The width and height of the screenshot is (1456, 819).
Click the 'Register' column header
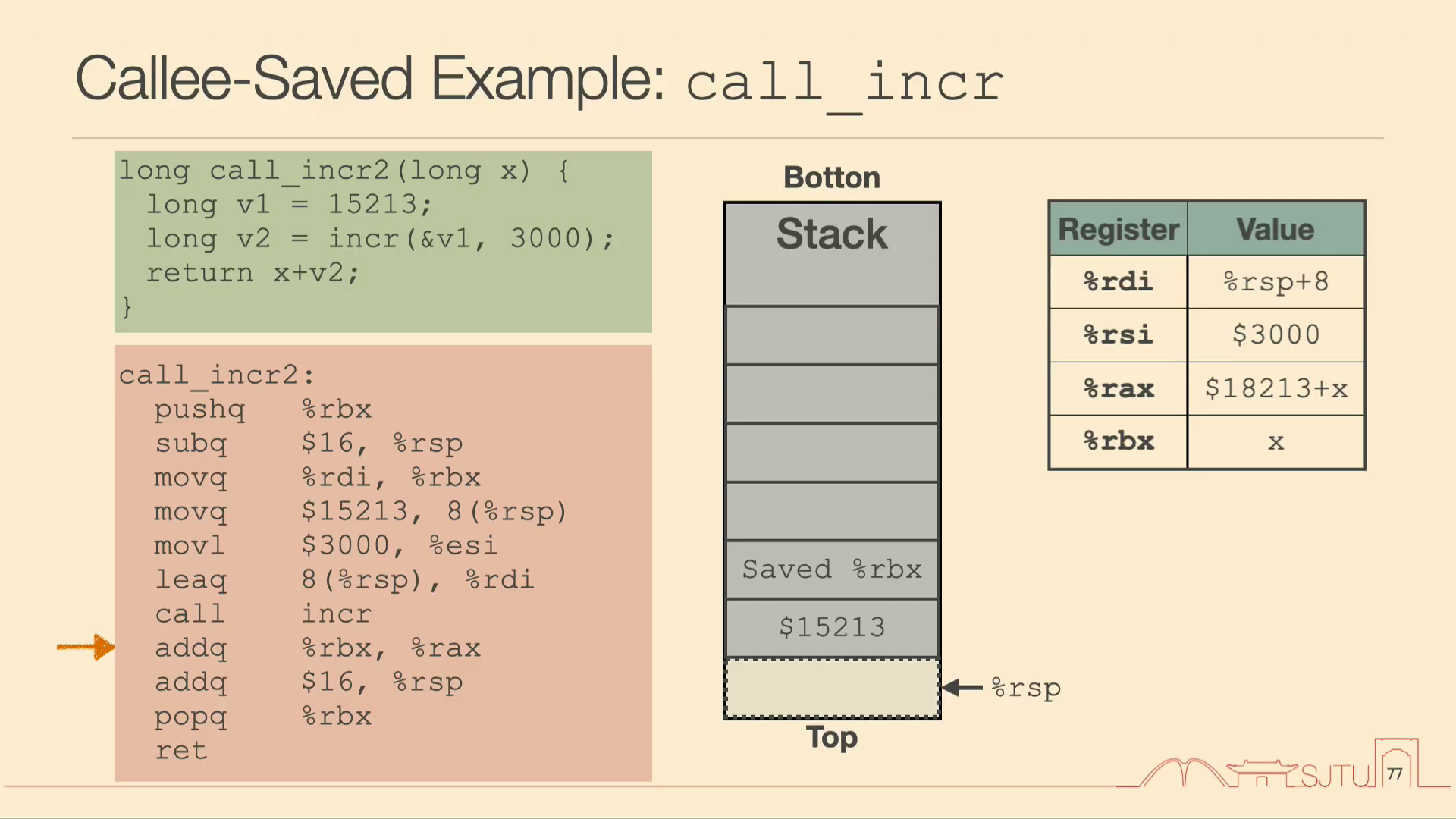point(1119,229)
